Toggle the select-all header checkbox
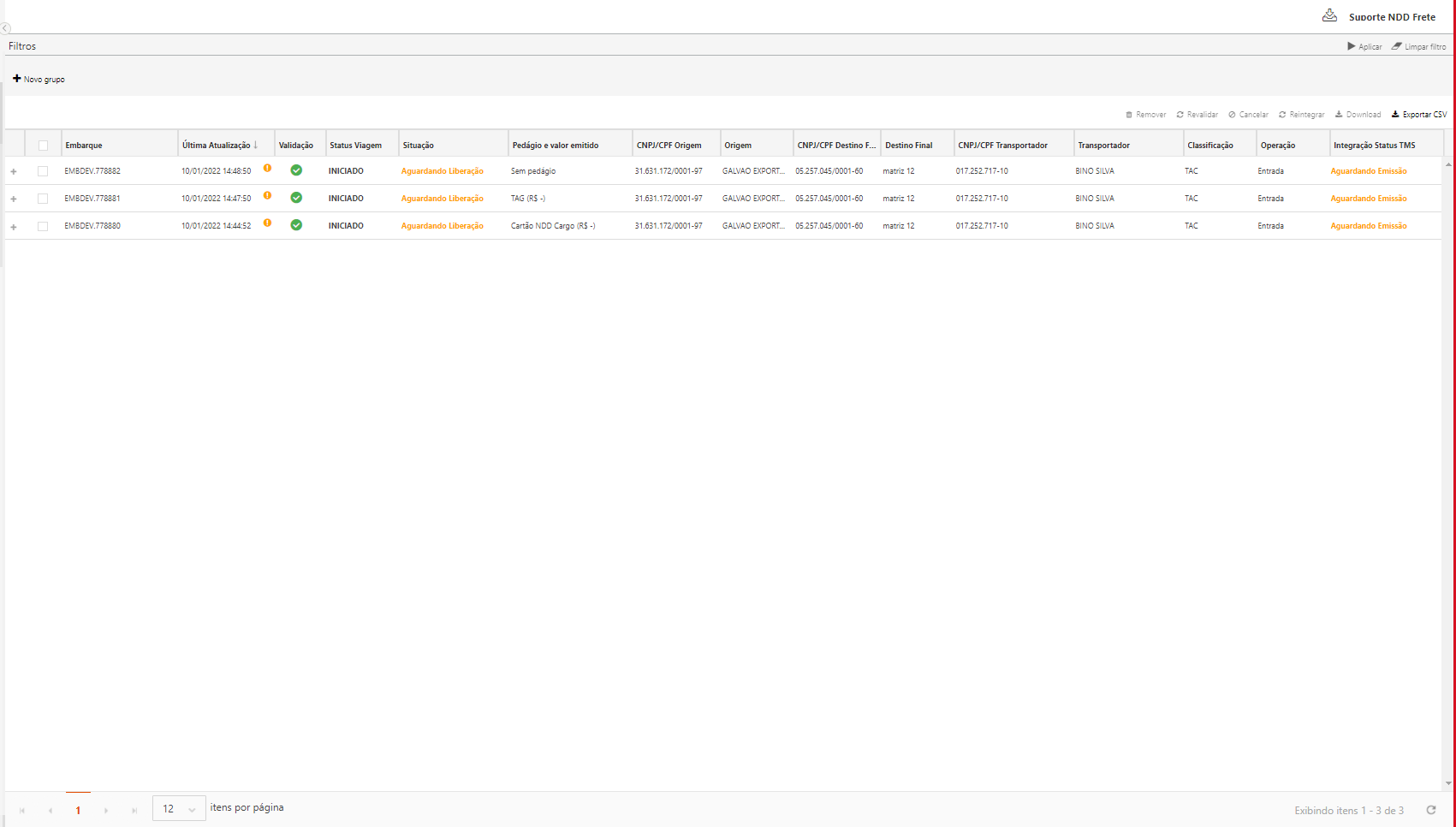This screenshot has height=827, width=1456. 43,146
